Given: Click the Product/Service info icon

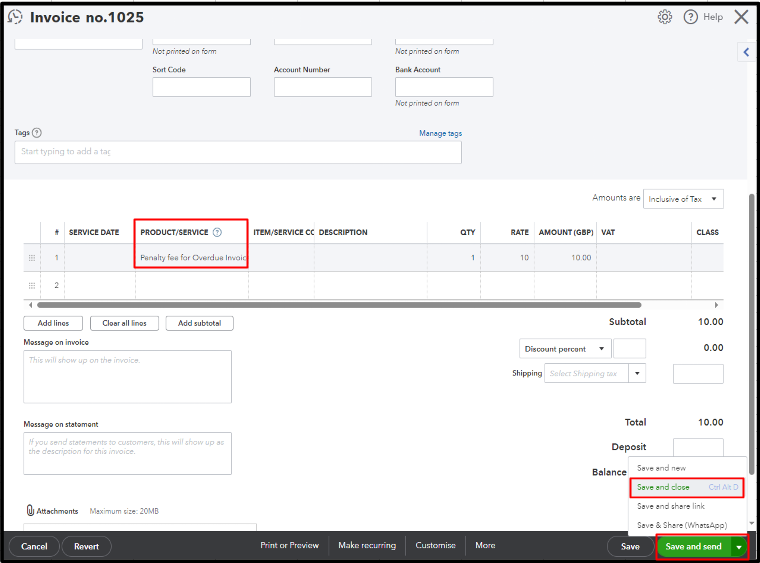Looking at the screenshot, I should tap(217, 232).
